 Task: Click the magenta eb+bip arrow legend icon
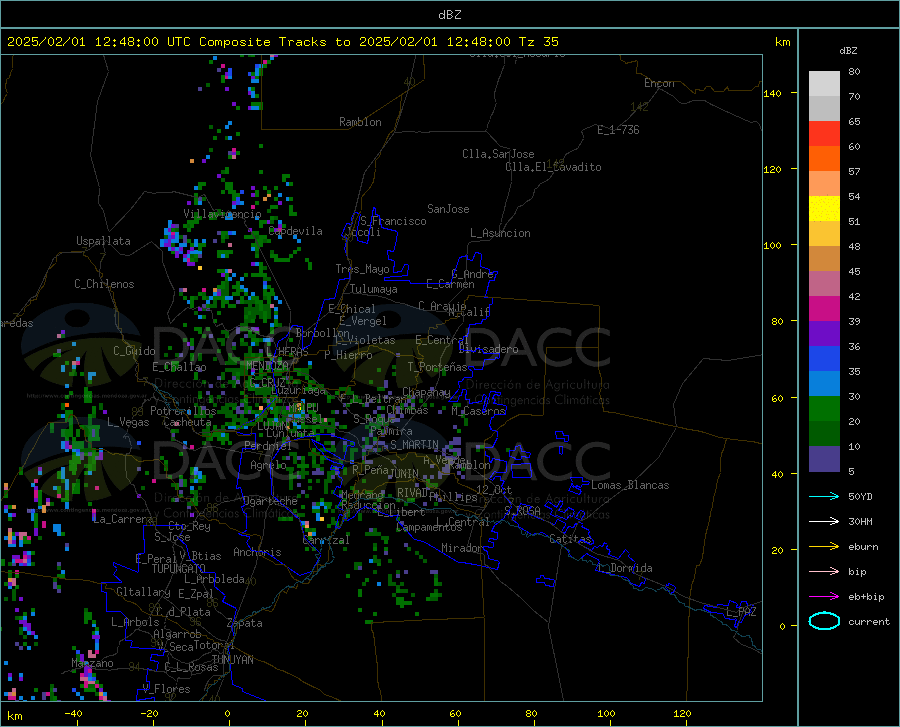click(824, 596)
